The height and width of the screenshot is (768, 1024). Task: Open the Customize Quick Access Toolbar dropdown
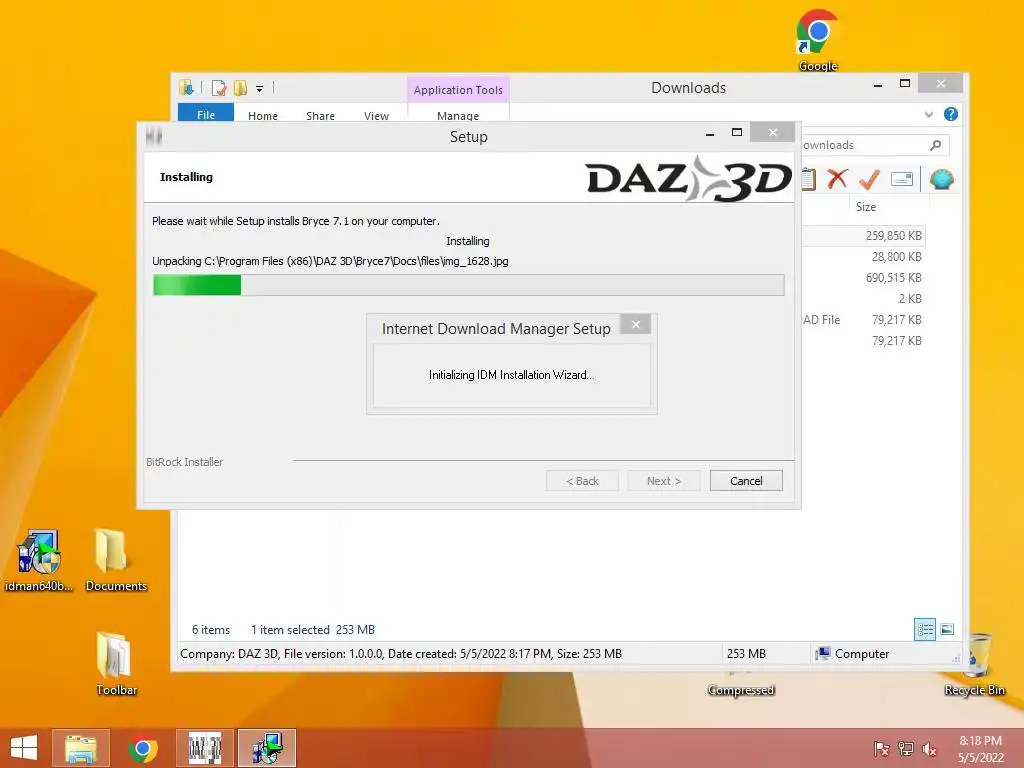tap(259, 88)
